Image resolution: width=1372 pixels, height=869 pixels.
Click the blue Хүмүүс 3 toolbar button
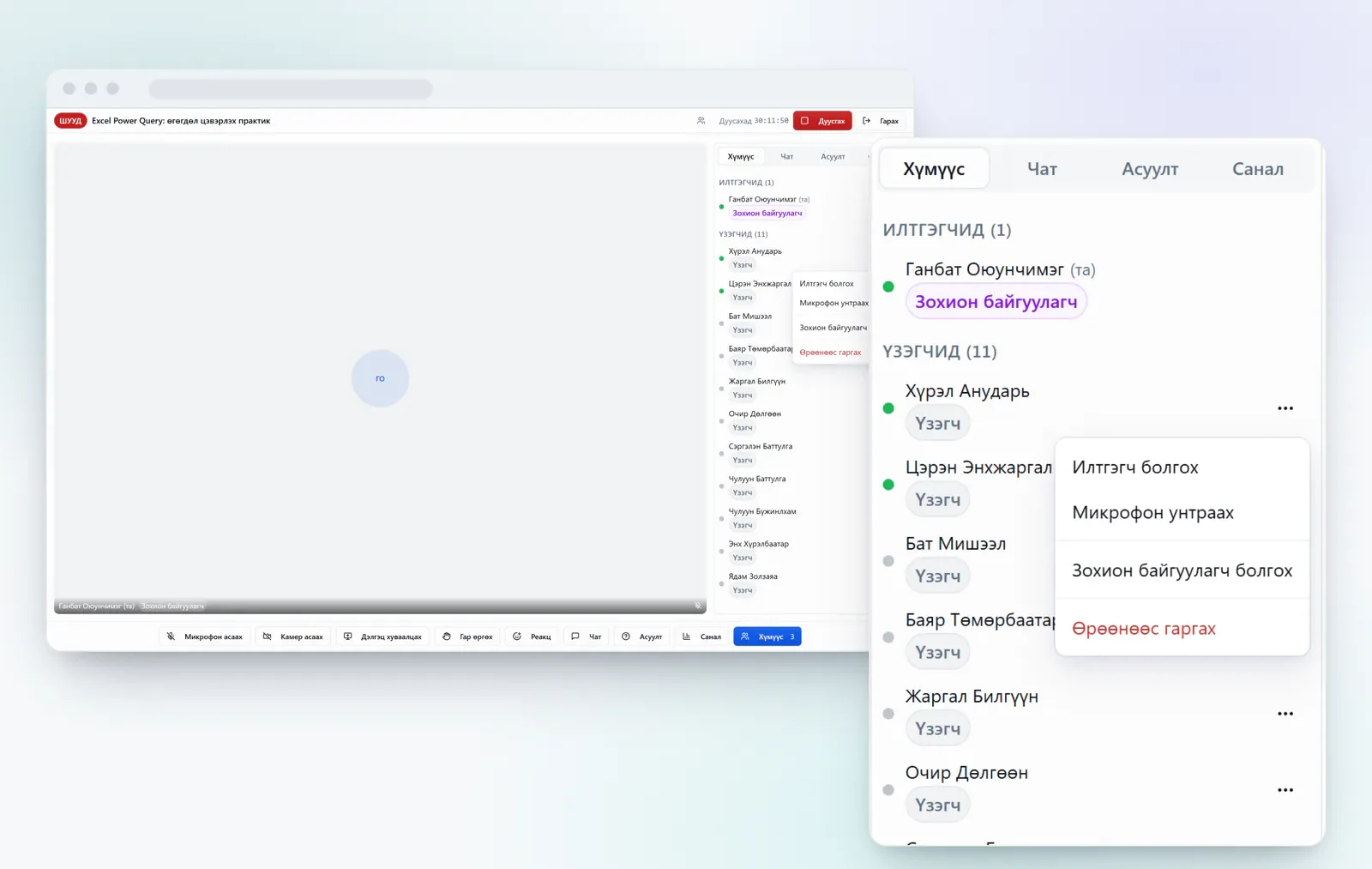(767, 637)
